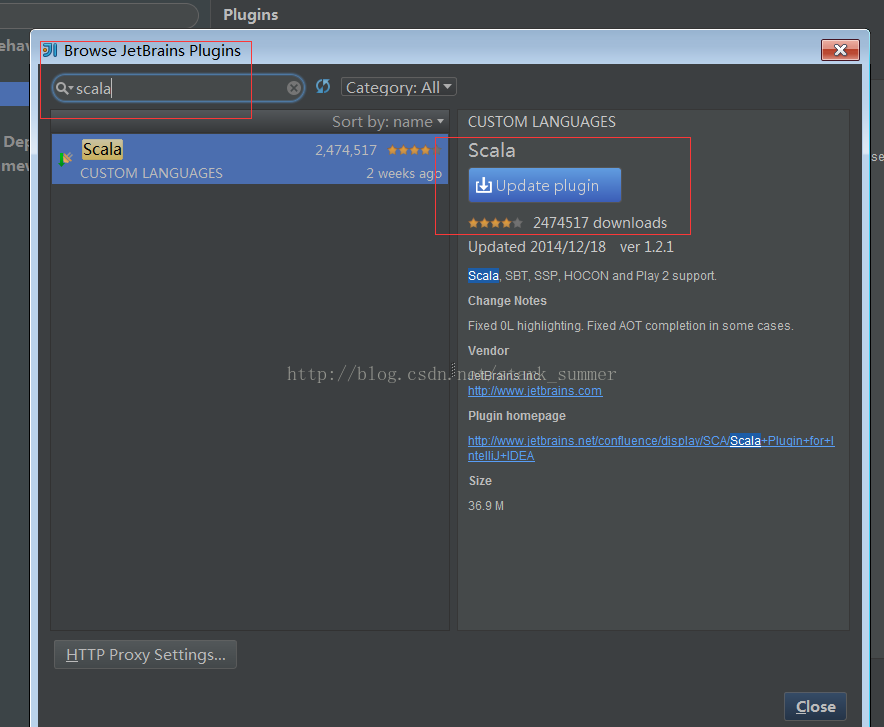Open the Category: All dropdown

coord(398,87)
